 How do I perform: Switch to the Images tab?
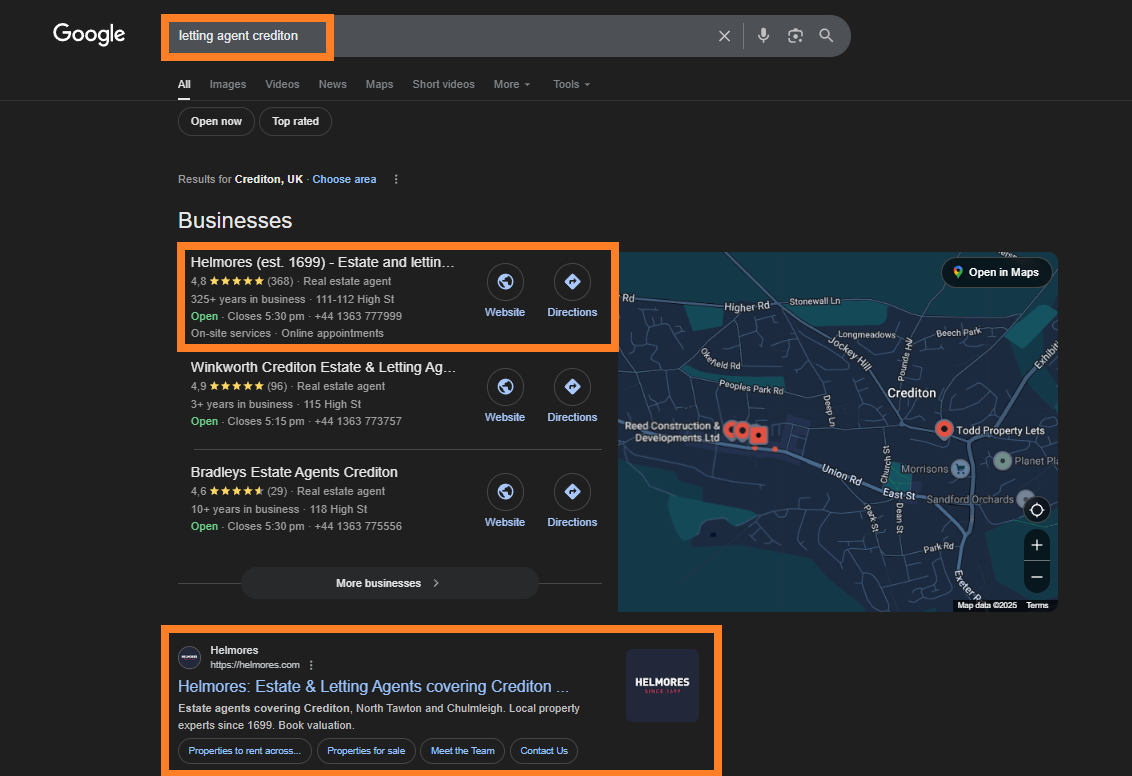(227, 84)
